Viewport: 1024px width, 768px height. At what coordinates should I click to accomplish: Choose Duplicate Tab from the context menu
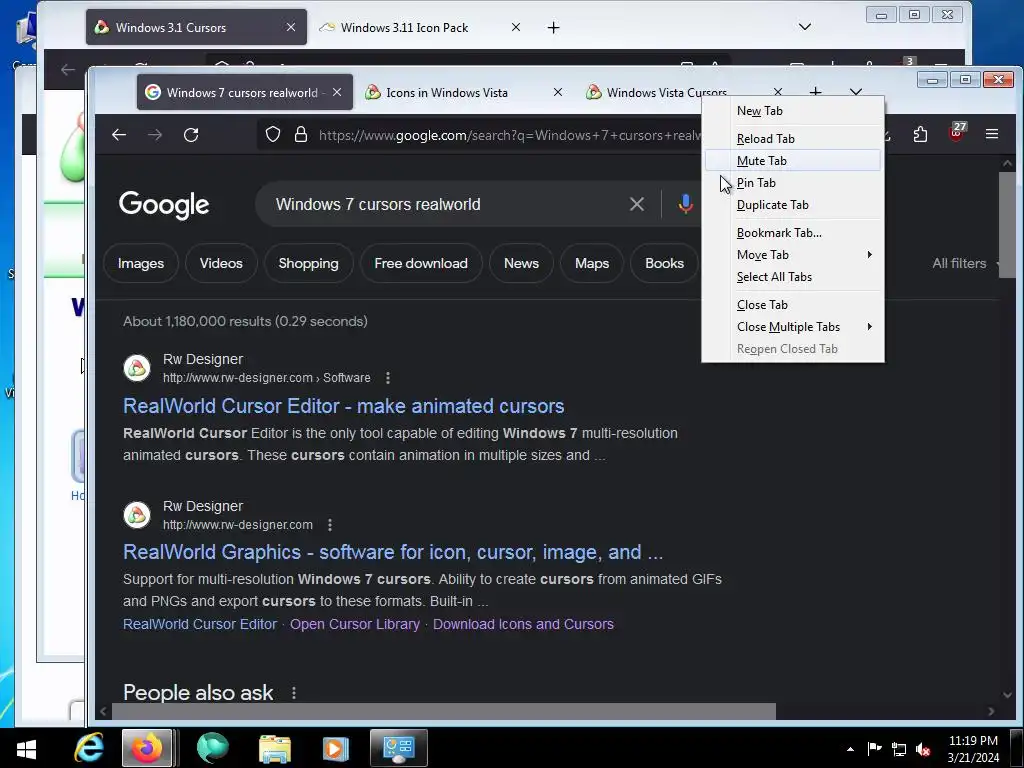click(793, 205)
